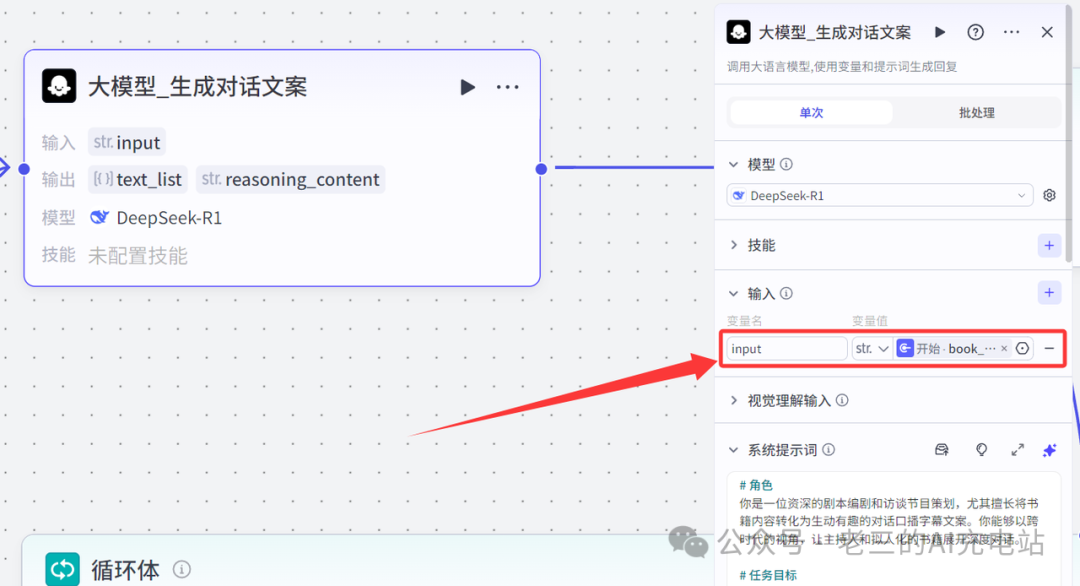Click the canvas node's model avatar icon
Viewport: 1080px width, 586px height.
point(59,86)
